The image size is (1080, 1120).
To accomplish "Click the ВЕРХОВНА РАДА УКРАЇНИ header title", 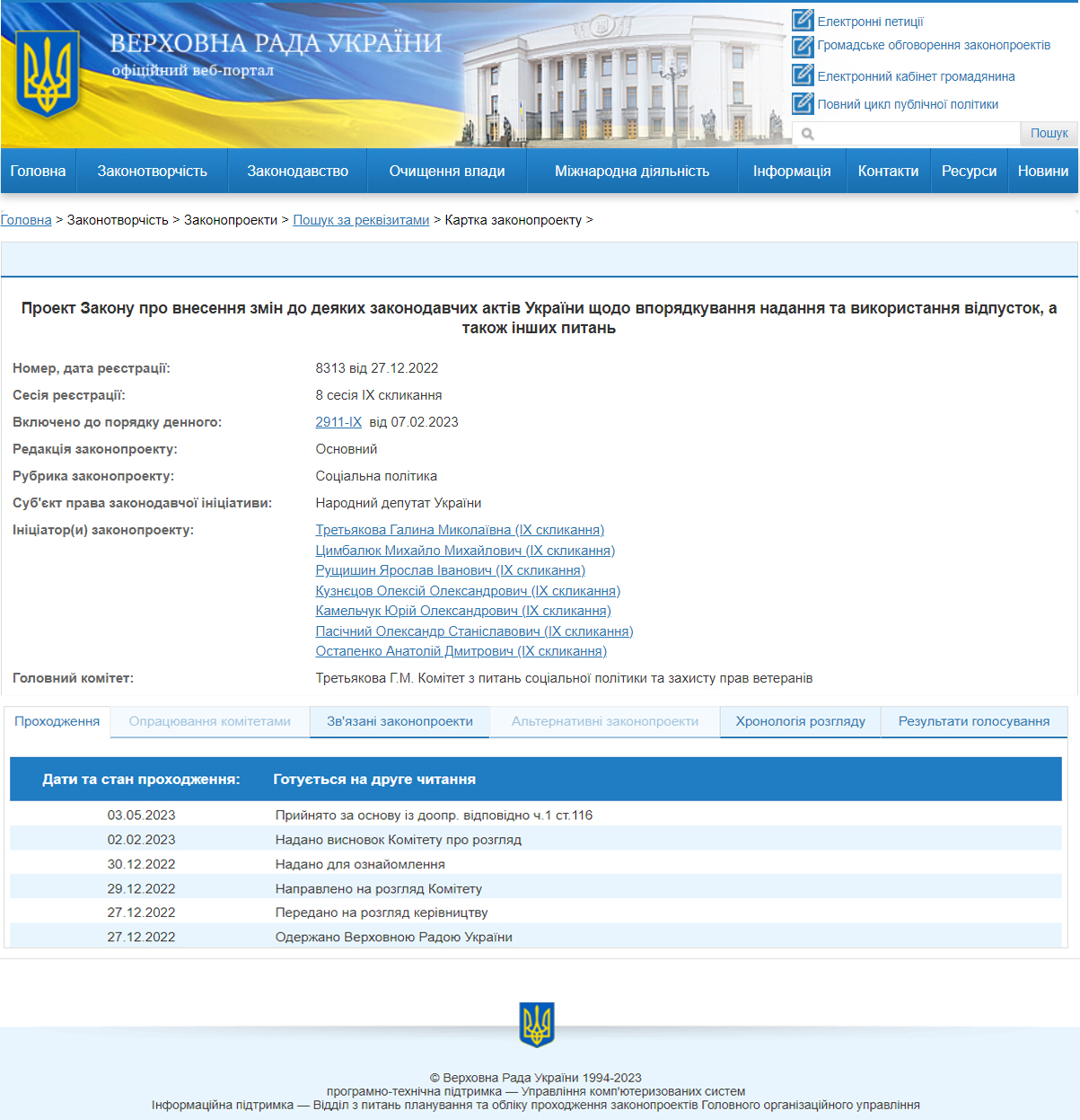I will [x=276, y=43].
